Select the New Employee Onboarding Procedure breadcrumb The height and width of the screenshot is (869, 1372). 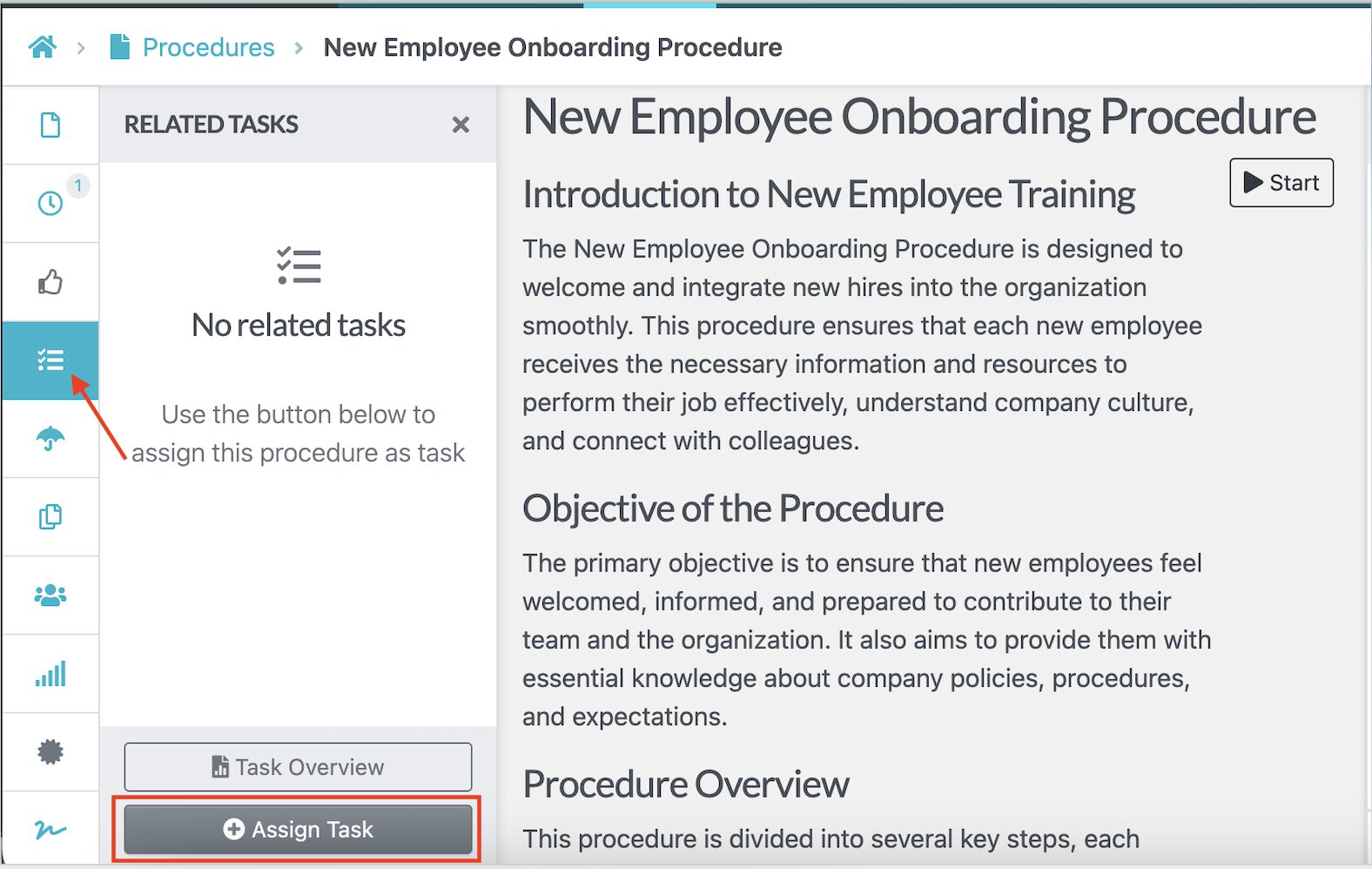pos(554,47)
